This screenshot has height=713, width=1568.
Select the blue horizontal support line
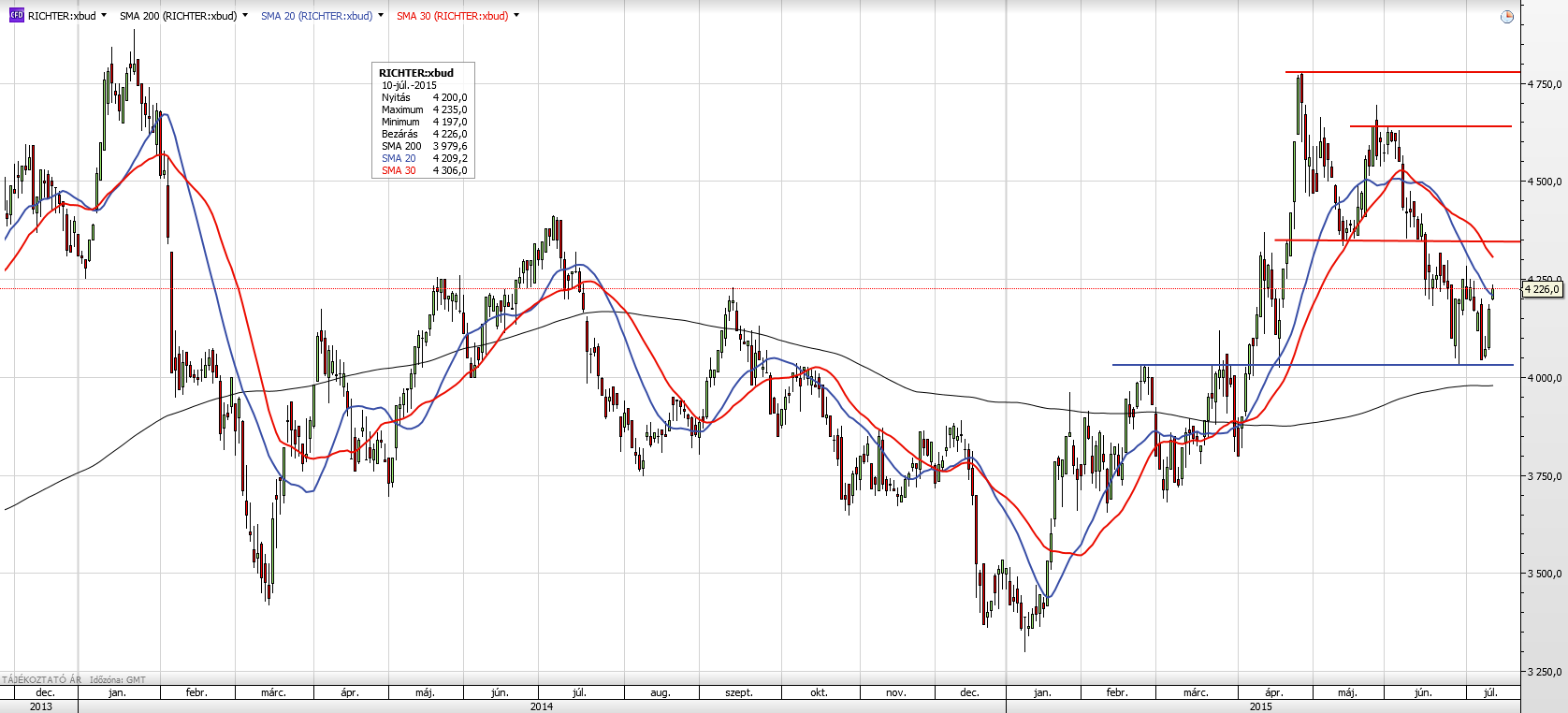tap(1313, 365)
